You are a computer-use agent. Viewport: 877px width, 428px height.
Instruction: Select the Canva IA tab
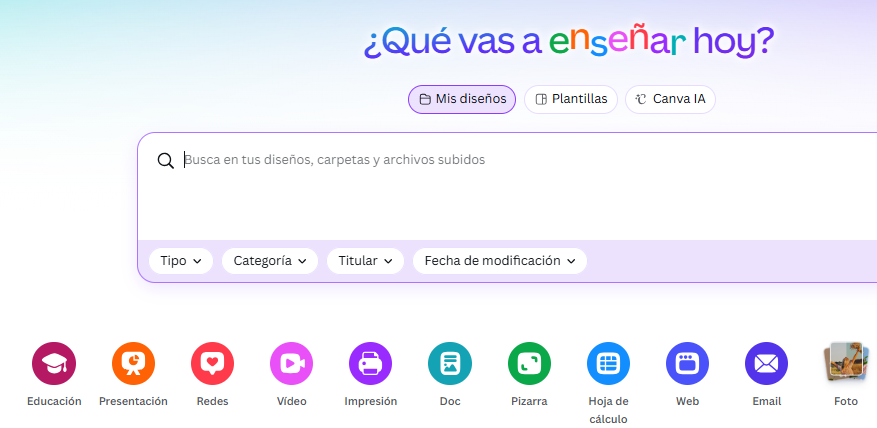670,99
